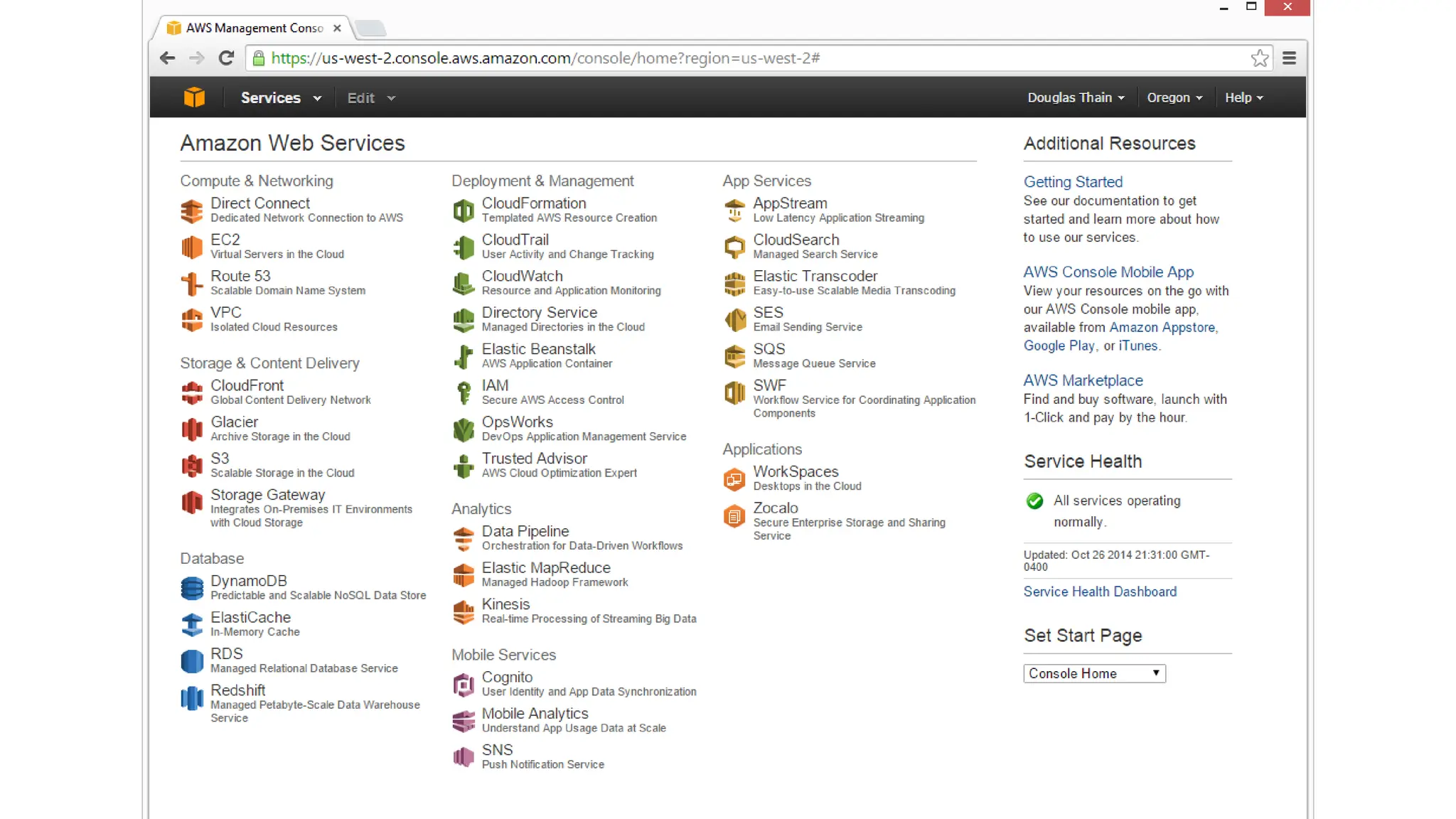Open the Oregon region dropdown
The image size is (1456, 819).
1174,98
